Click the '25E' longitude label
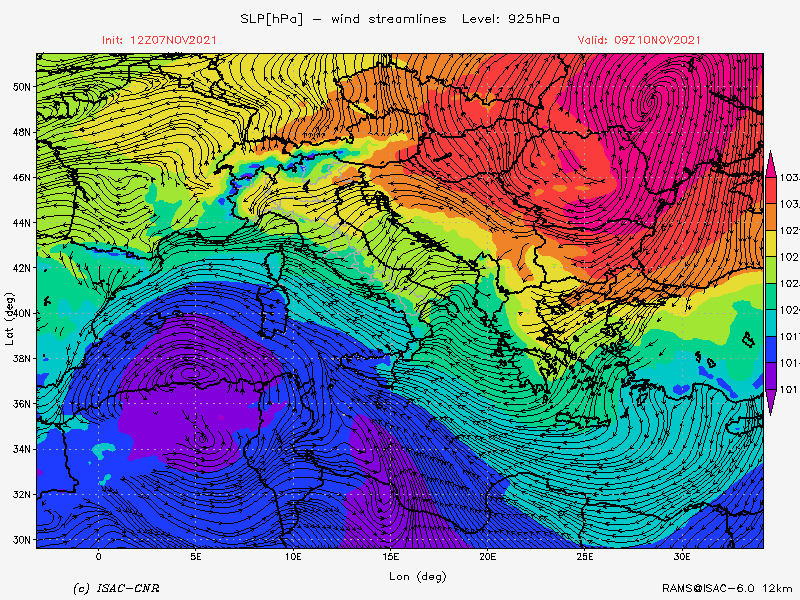Viewport: 800px width, 600px height. [585, 557]
